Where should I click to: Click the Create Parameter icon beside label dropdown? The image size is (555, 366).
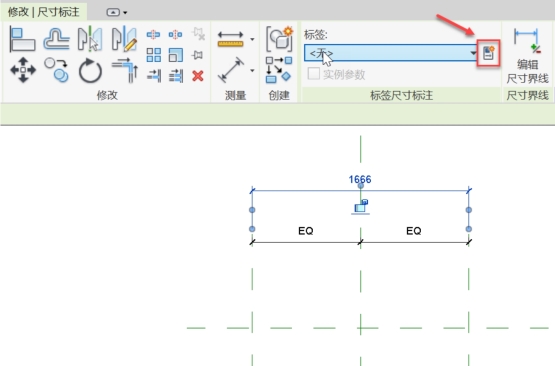pyautogui.click(x=488, y=53)
